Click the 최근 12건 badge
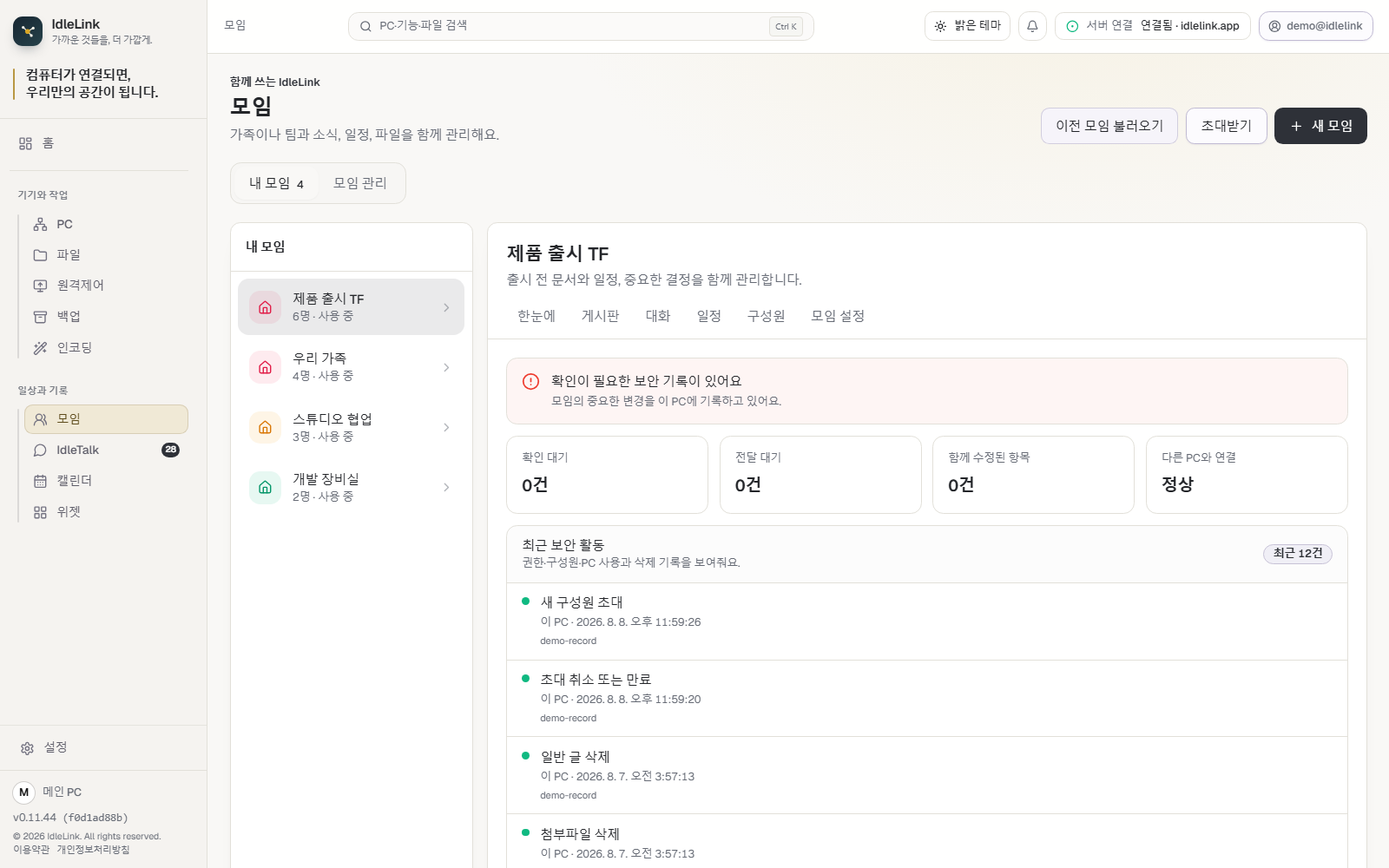Image resolution: width=1389 pixels, height=868 pixels. pos(1298,554)
